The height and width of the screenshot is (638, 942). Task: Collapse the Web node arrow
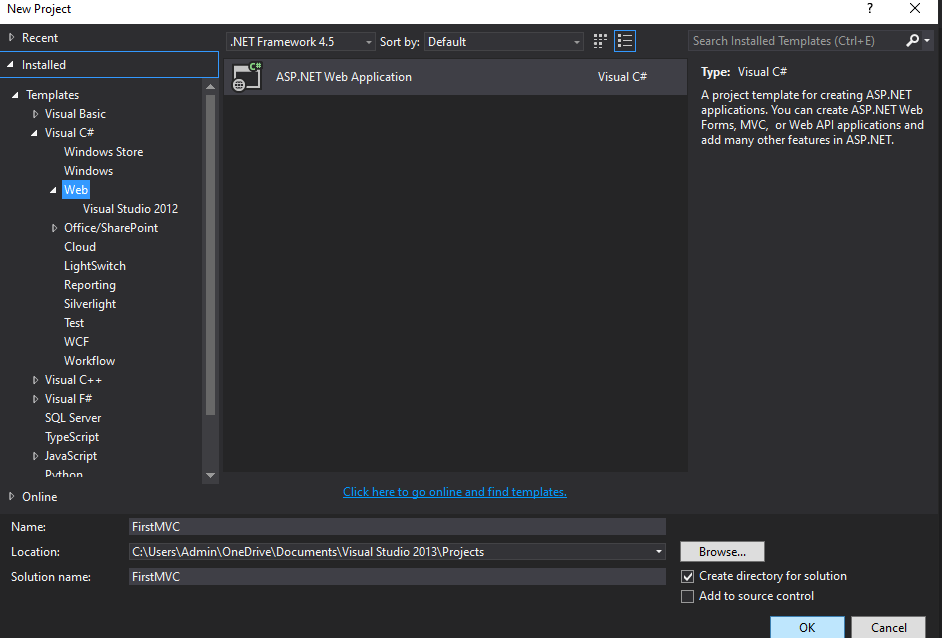tap(53, 190)
